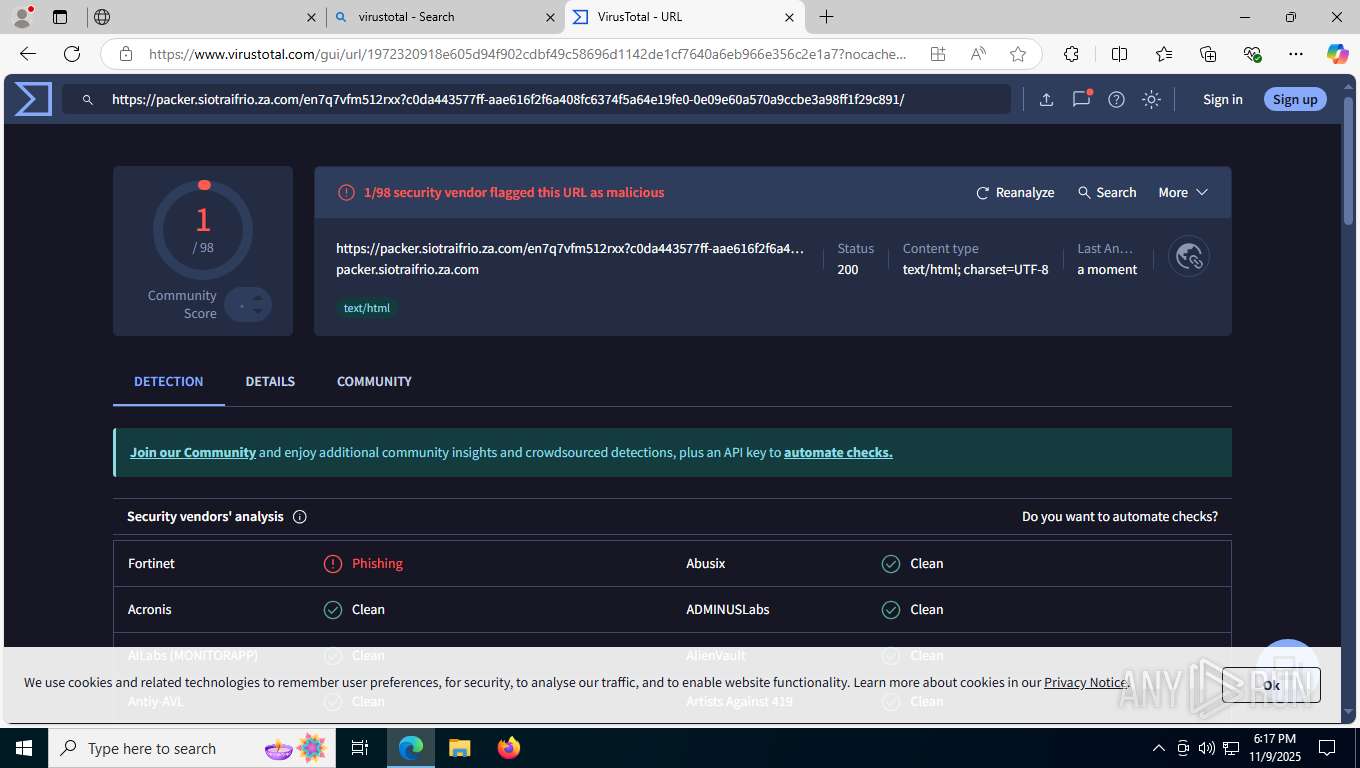Switch to the virustotal - Search tab
The image size is (1360, 768).
tap(445, 17)
